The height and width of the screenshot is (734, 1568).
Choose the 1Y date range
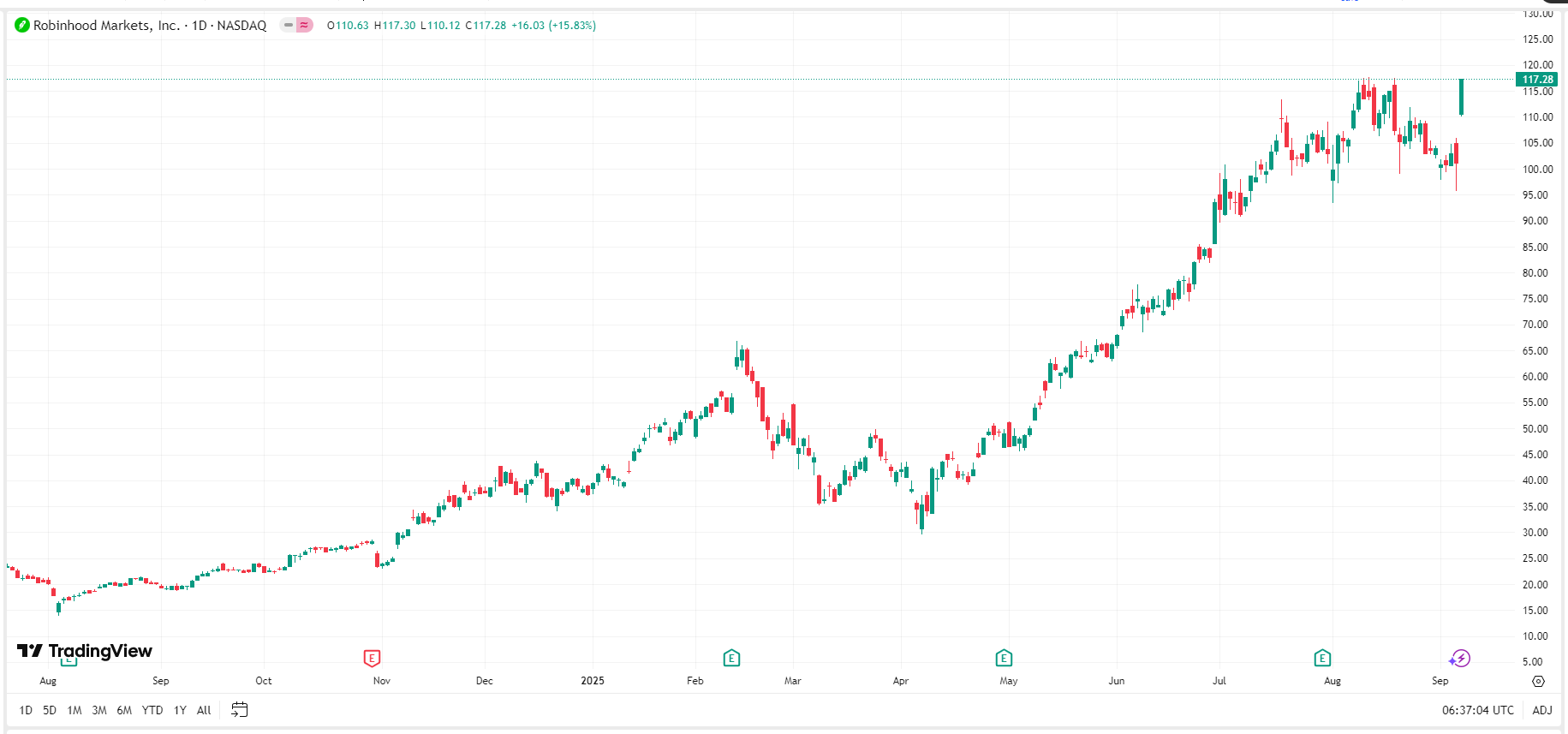180,710
